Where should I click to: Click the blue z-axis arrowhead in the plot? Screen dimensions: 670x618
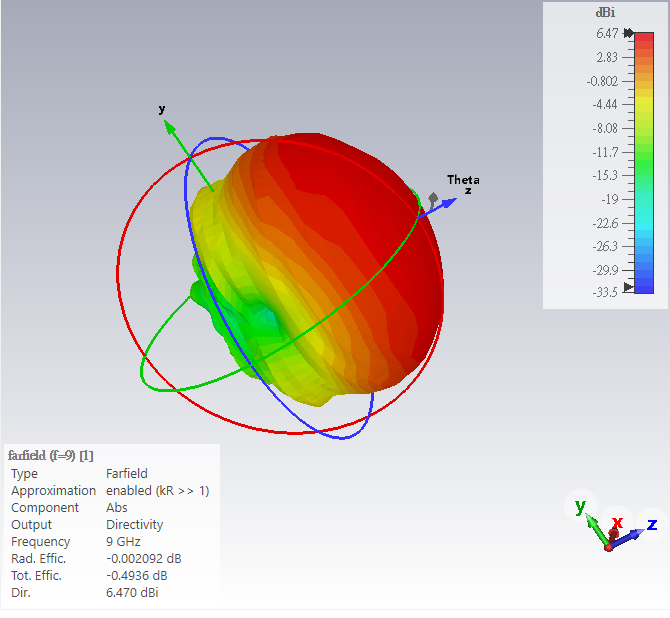pos(450,202)
